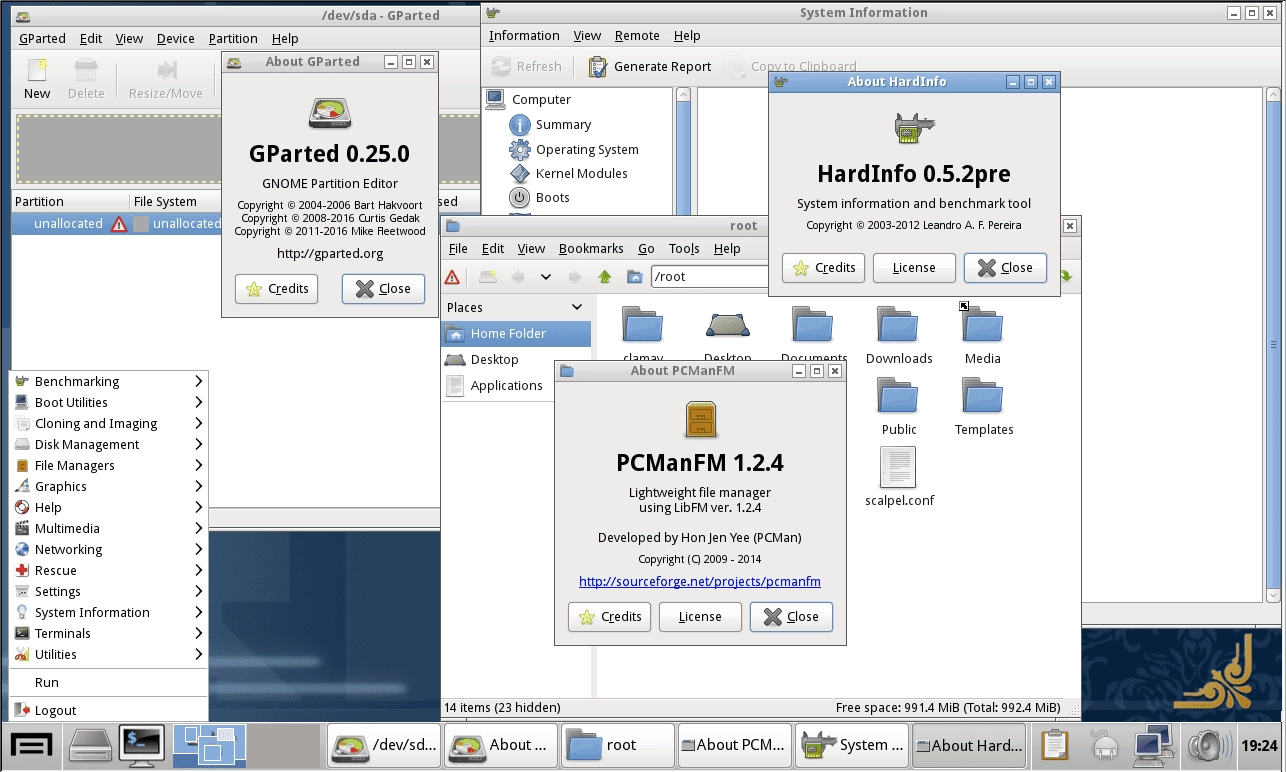Viewport: 1286px width, 772px height.
Task: Click the start menu button on taskbar
Action: [x=32, y=745]
